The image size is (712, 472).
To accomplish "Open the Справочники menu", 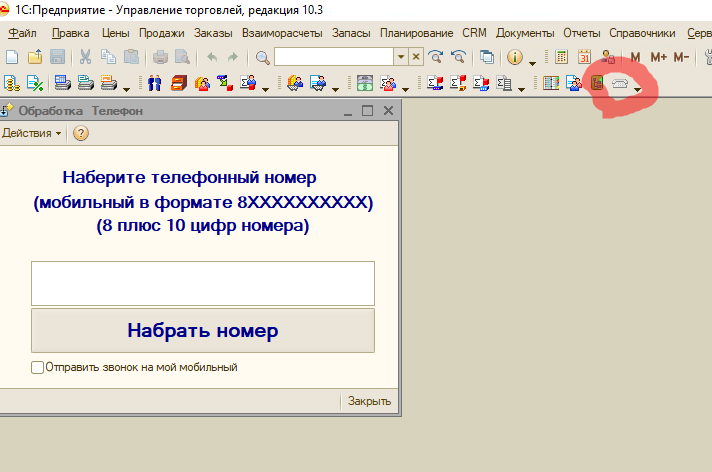I will pyautogui.click(x=642, y=33).
